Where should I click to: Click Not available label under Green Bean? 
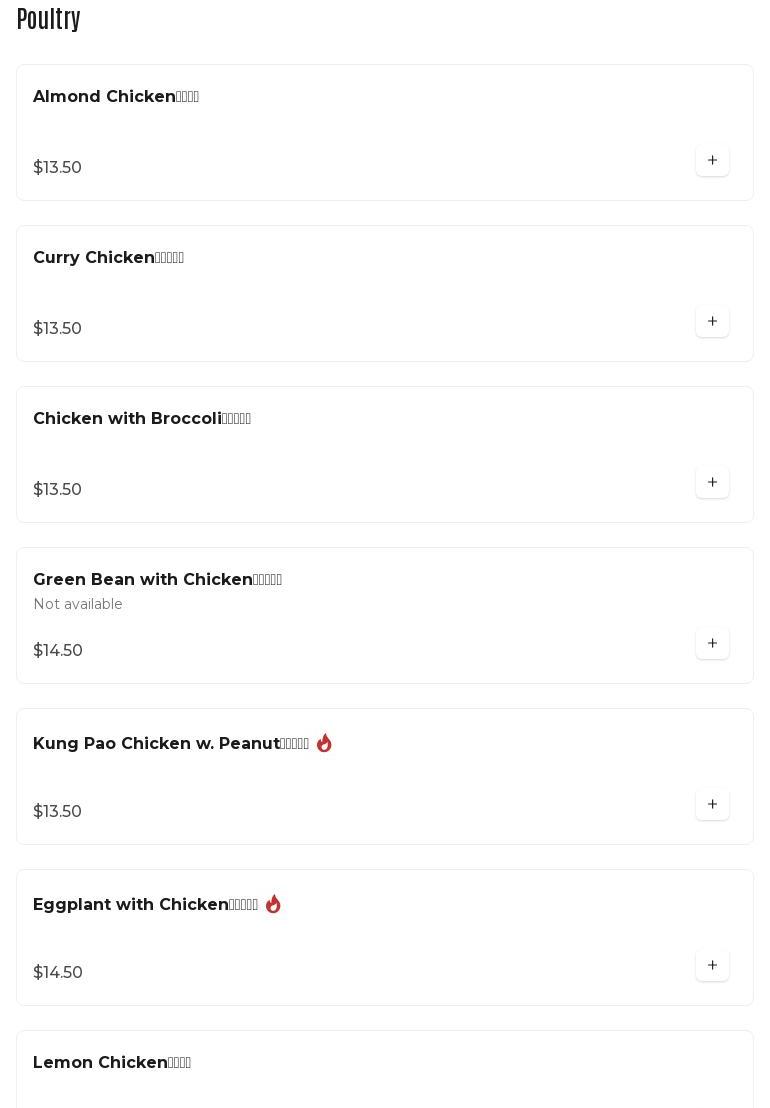78,604
